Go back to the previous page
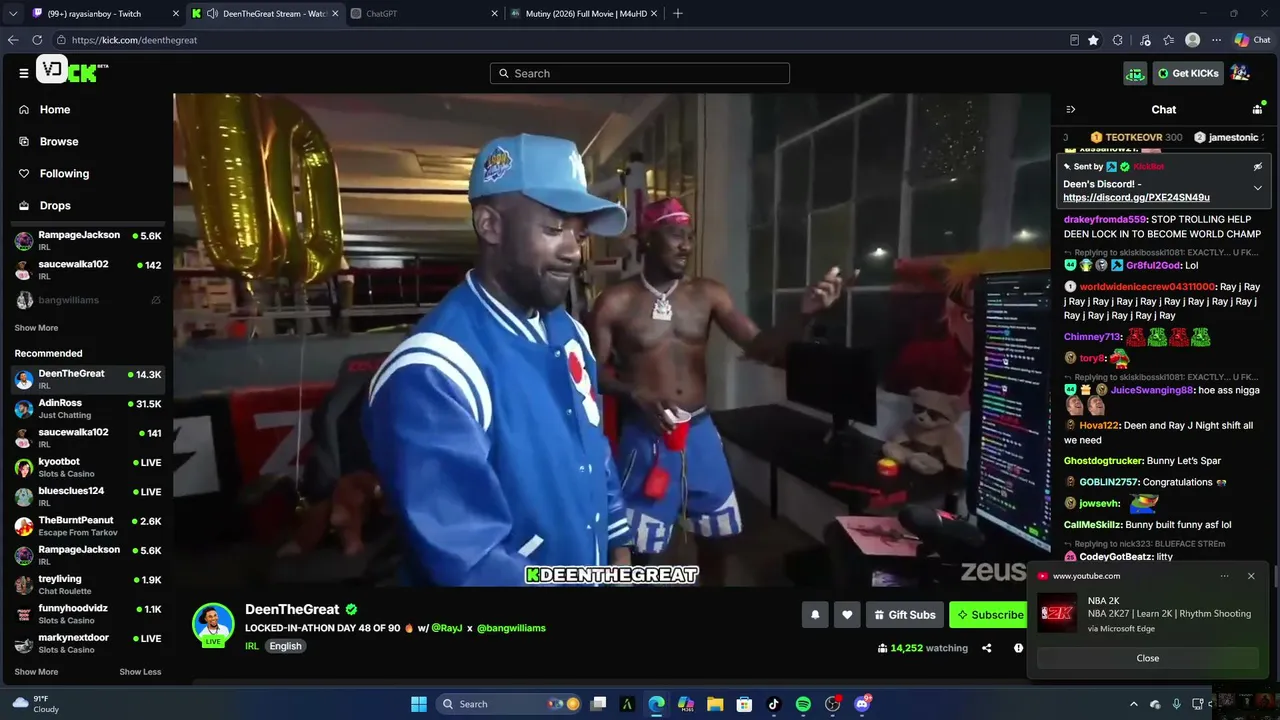 pyautogui.click(x=13, y=40)
